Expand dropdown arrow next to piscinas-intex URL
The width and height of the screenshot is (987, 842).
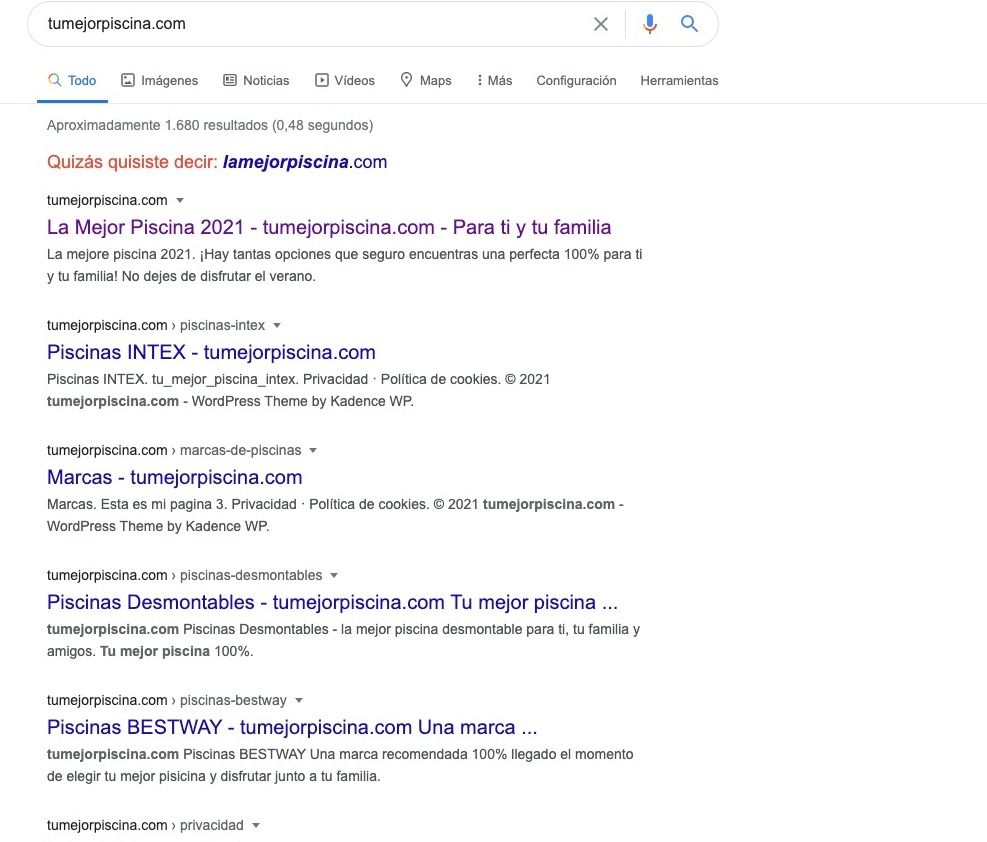coord(277,326)
